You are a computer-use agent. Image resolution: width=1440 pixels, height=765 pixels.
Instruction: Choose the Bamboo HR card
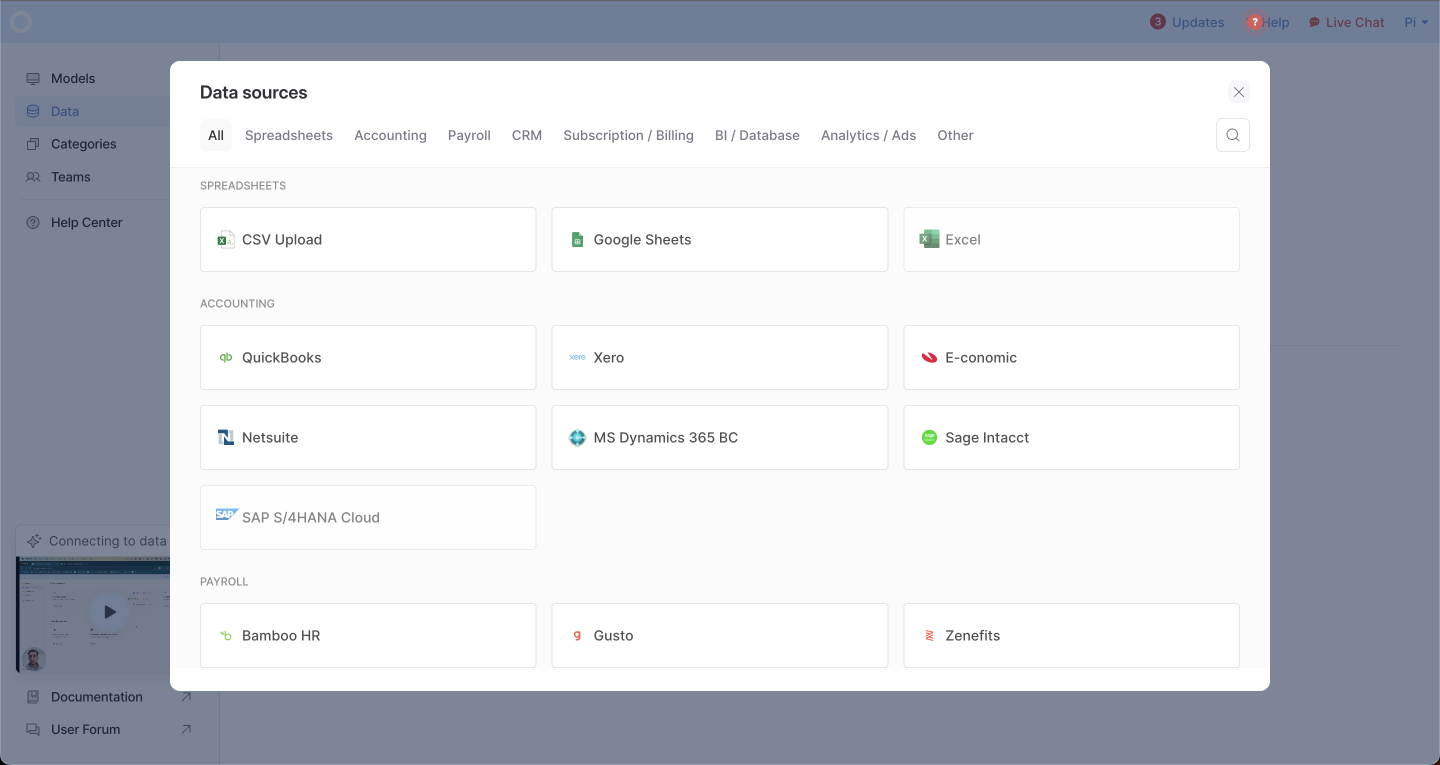[368, 635]
